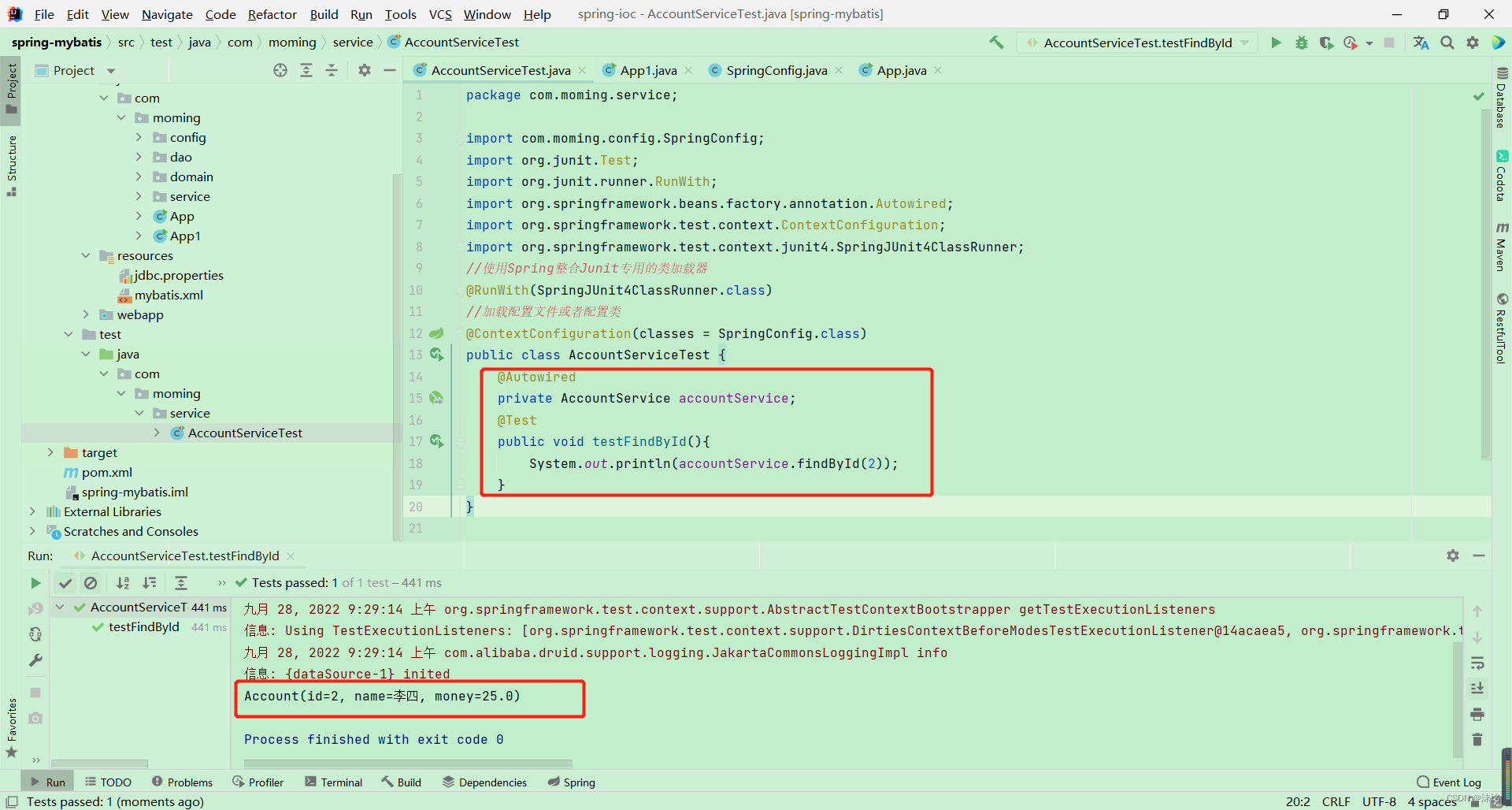The width and height of the screenshot is (1512, 810).
Task: Build the project with the hammer icon
Action: click(996, 43)
